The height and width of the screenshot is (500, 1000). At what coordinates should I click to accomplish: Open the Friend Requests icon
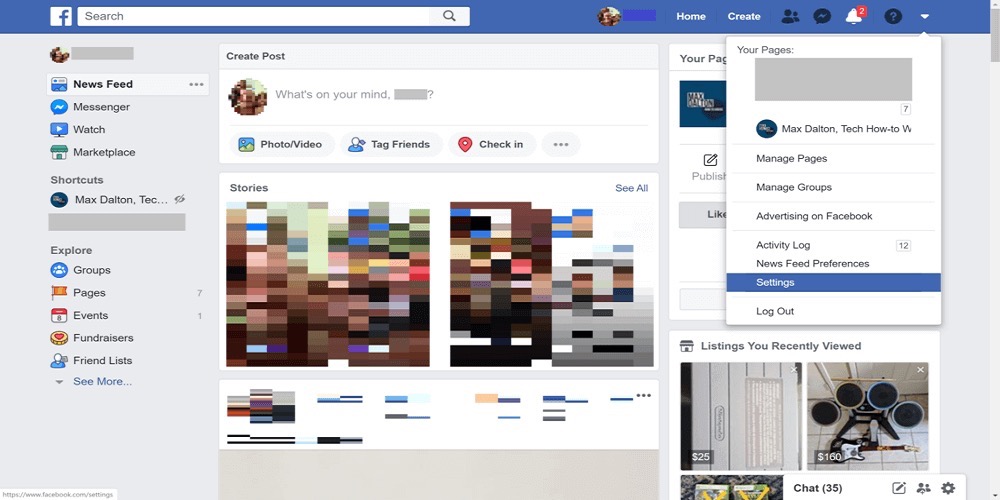pyautogui.click(x=790, y=17)
